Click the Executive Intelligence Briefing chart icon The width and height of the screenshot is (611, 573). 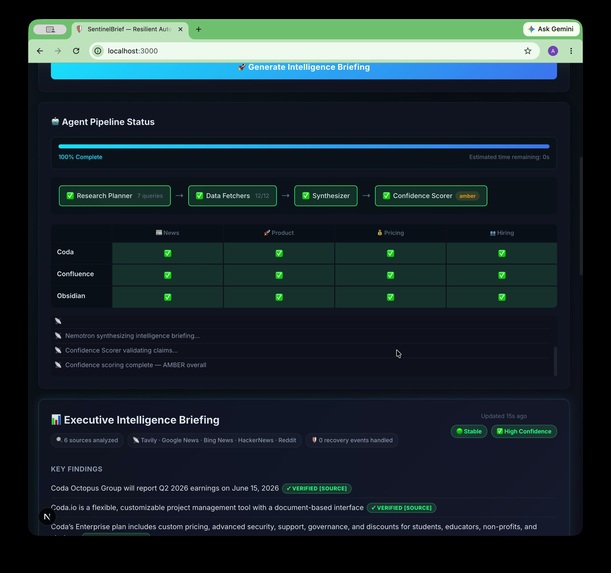pyautogui.click(x=56, y=420)
